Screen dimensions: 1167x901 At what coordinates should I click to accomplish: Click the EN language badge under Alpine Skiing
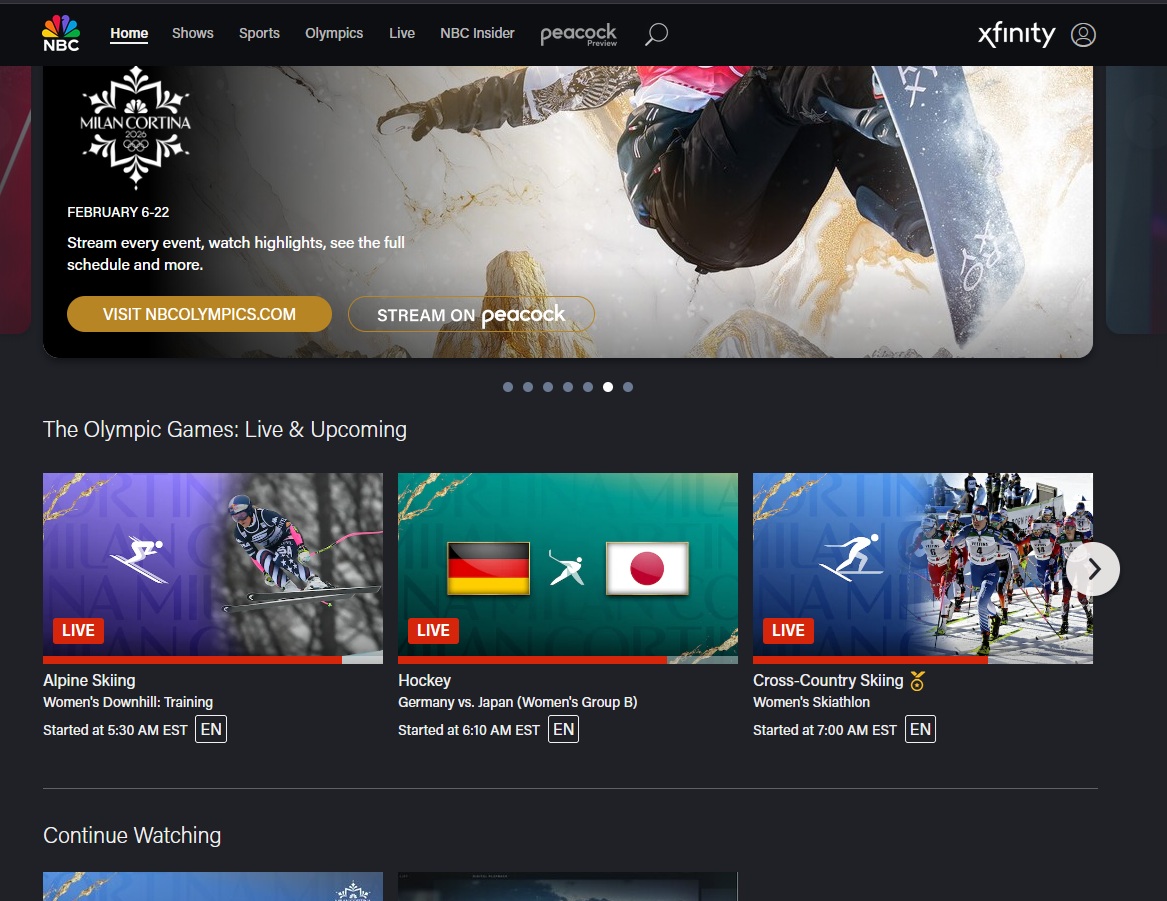(211, 729)
